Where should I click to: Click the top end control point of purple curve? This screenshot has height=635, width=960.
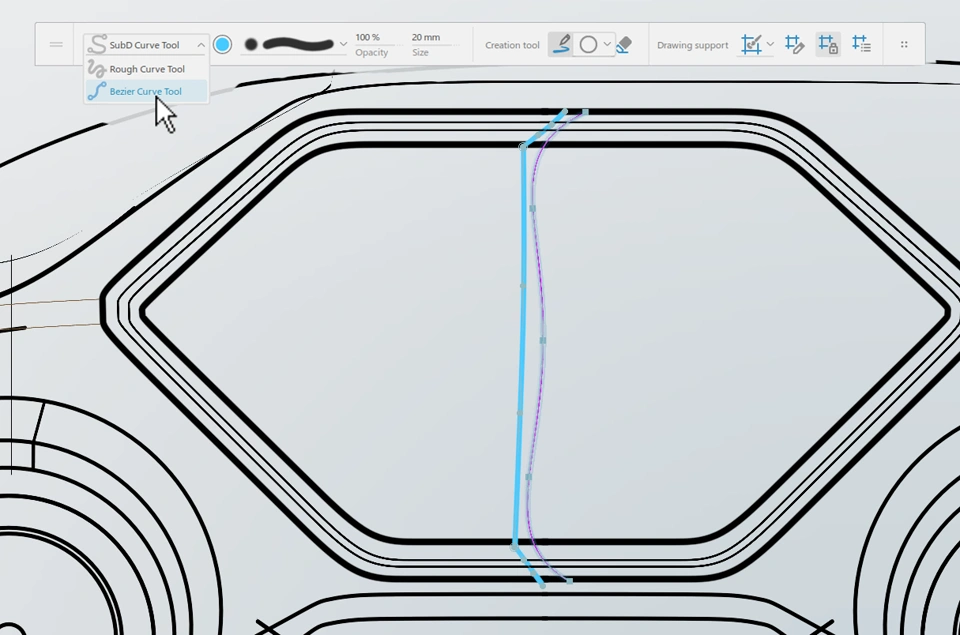(x=585, y=112)
